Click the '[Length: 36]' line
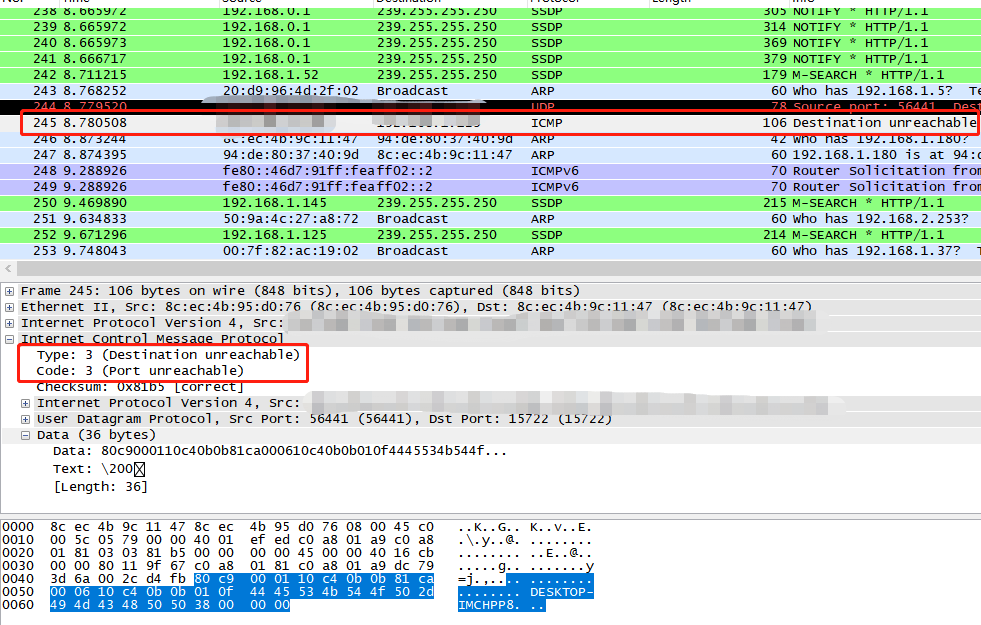The height and width of the screenshot is (625, 981). tap(100, 487)
